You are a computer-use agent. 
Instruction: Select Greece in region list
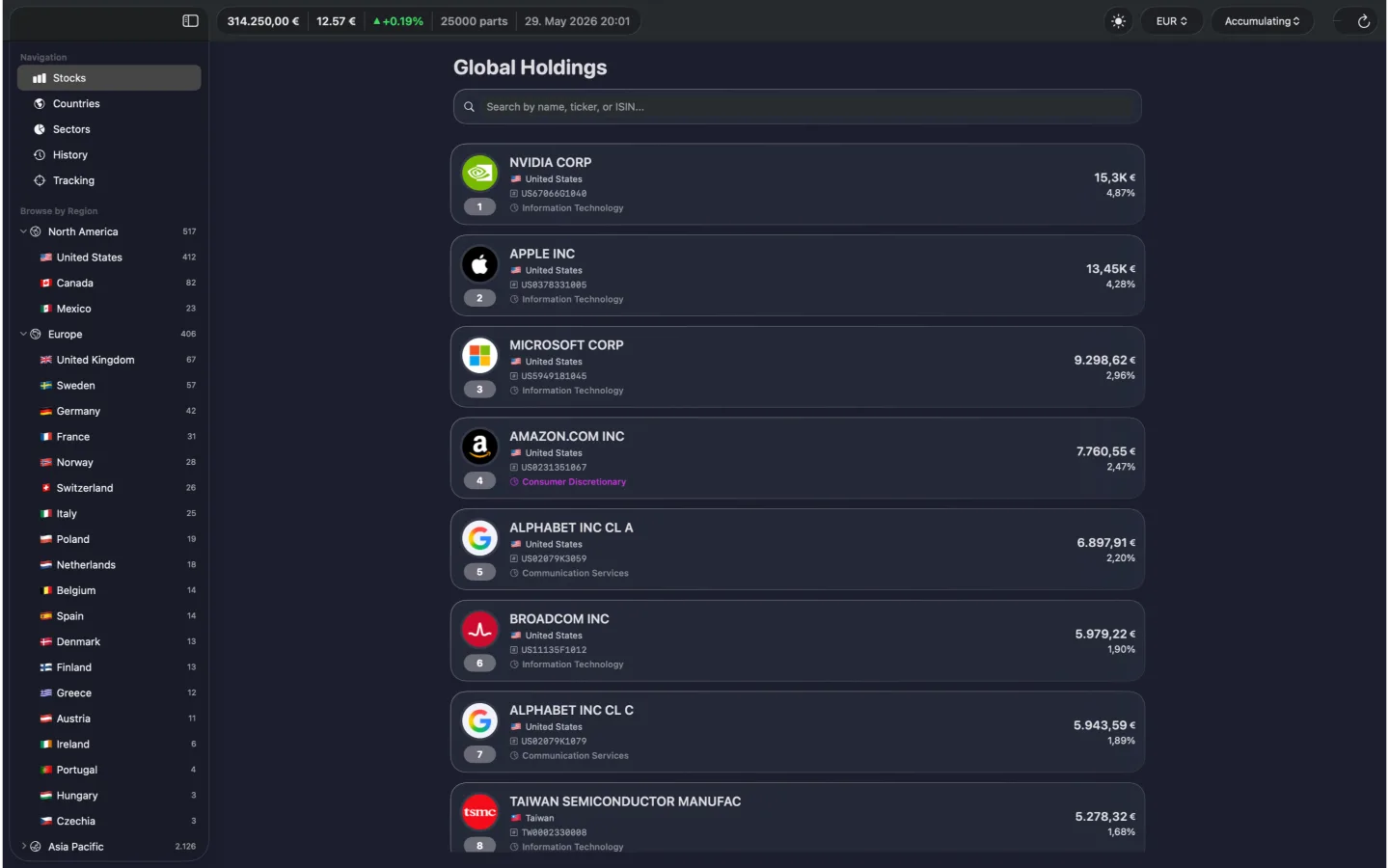109,692
